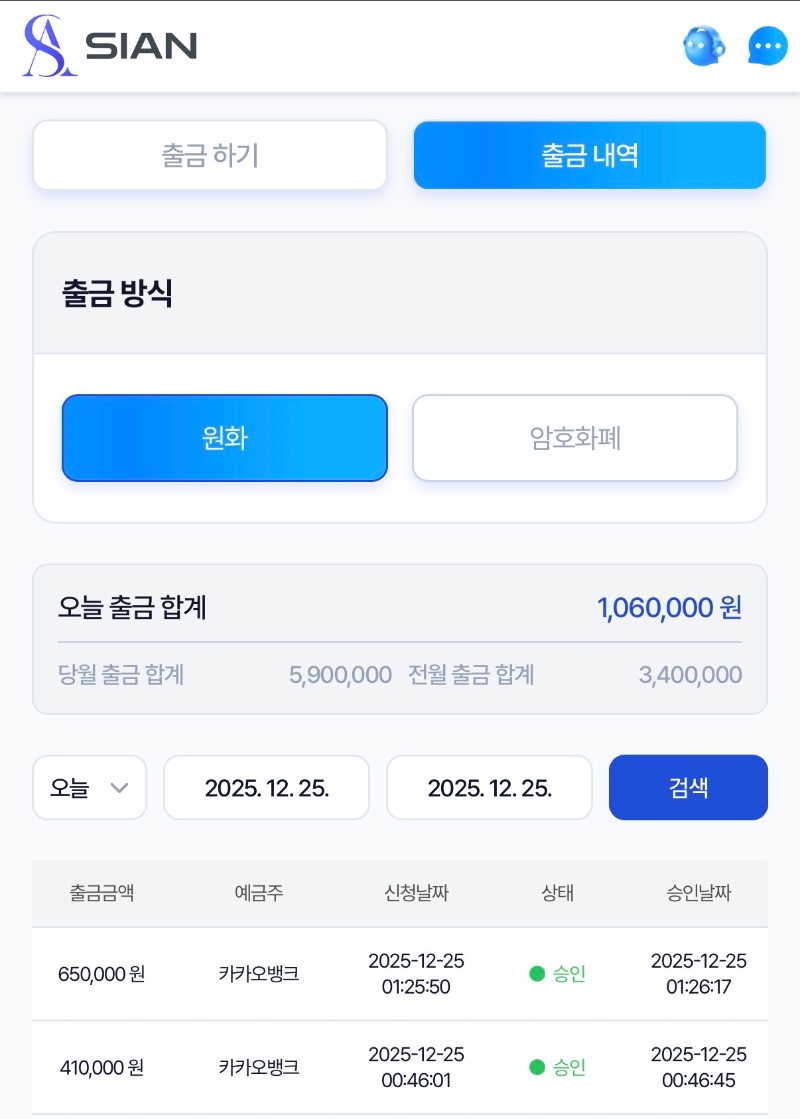Switch to 출금 내역 tab
Viewport: 800px width, 1119px height.
click(x=590, y=155)
